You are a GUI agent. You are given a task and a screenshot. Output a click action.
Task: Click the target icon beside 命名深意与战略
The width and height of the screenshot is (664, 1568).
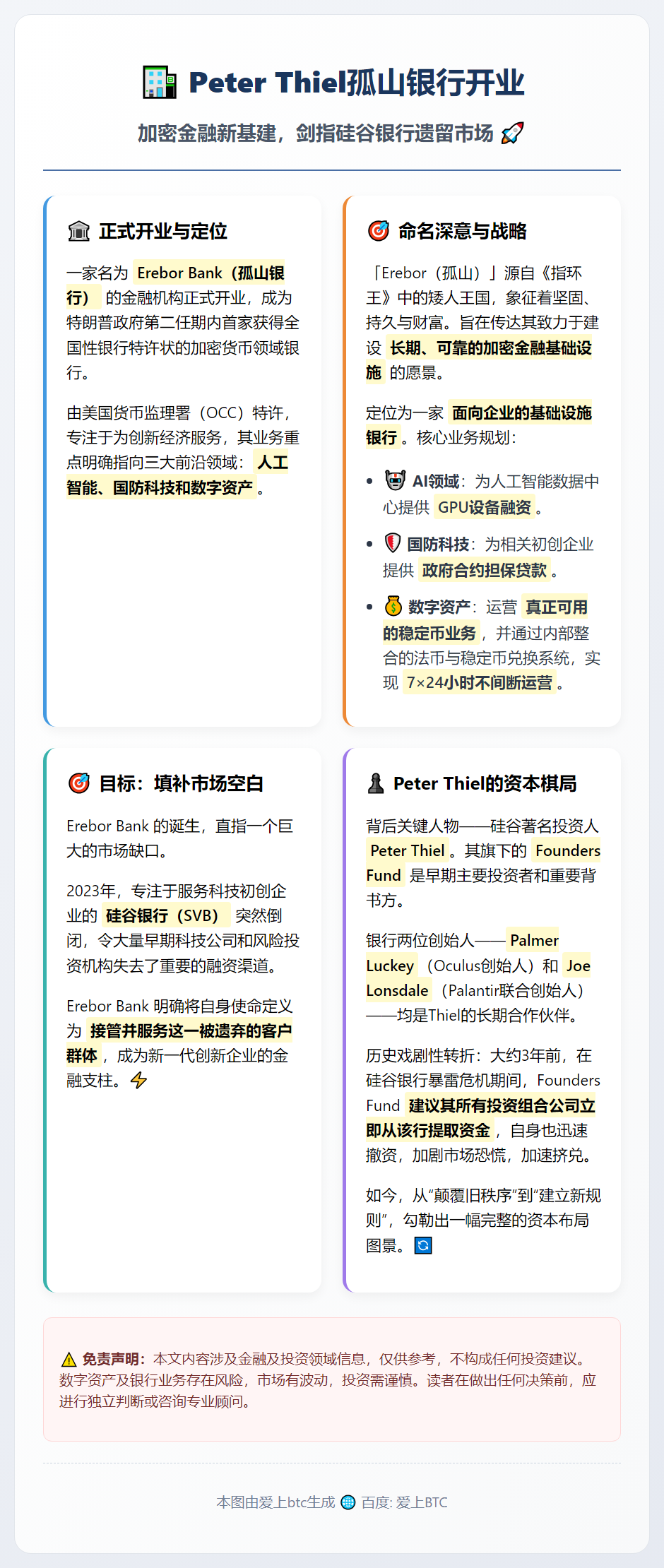coord(379,231)
